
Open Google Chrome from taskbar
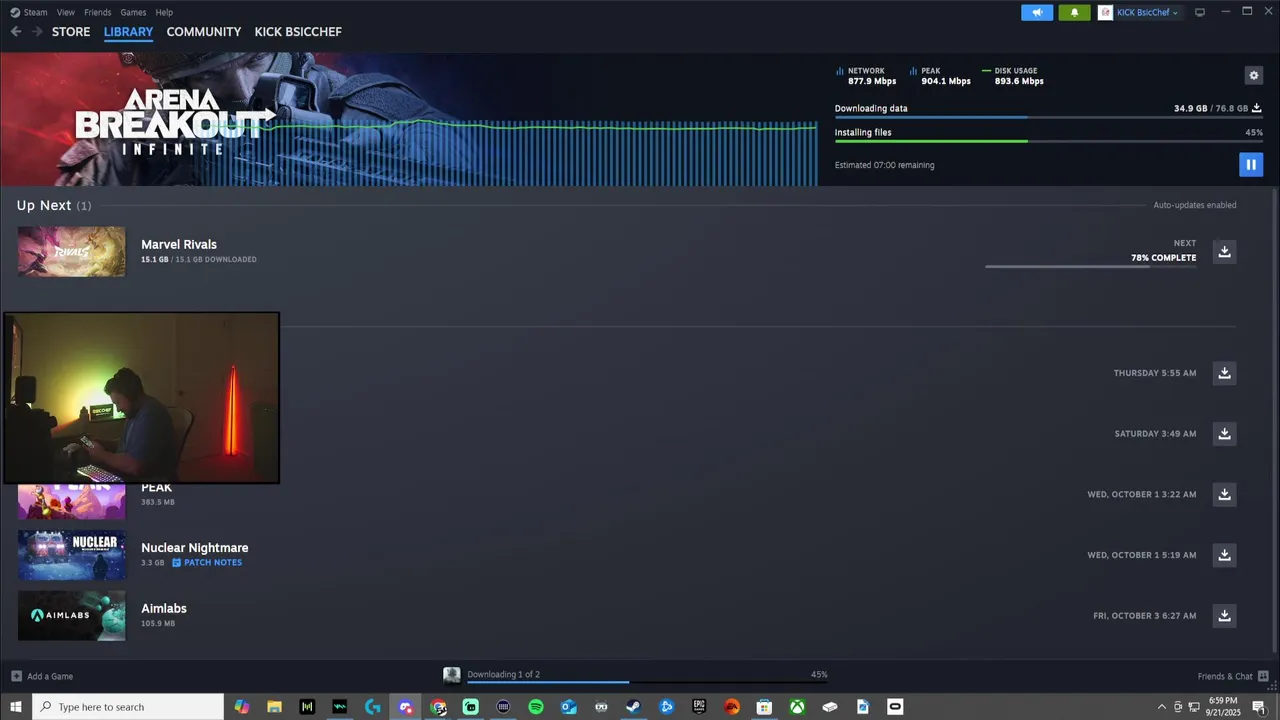tap(438, 707)
